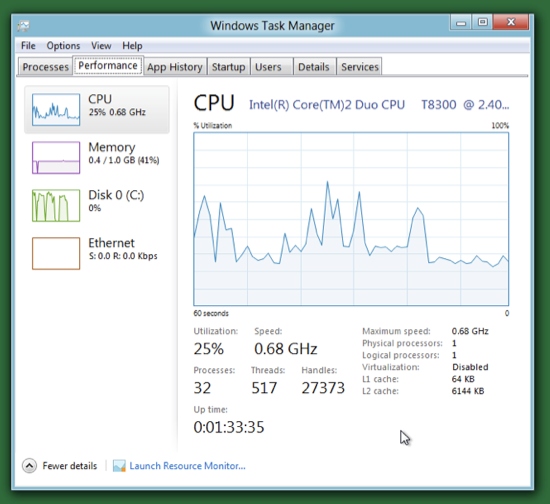This screenshot has height=504, width=550.
Task: Open the Help menu
Action: tap(132, 46)
